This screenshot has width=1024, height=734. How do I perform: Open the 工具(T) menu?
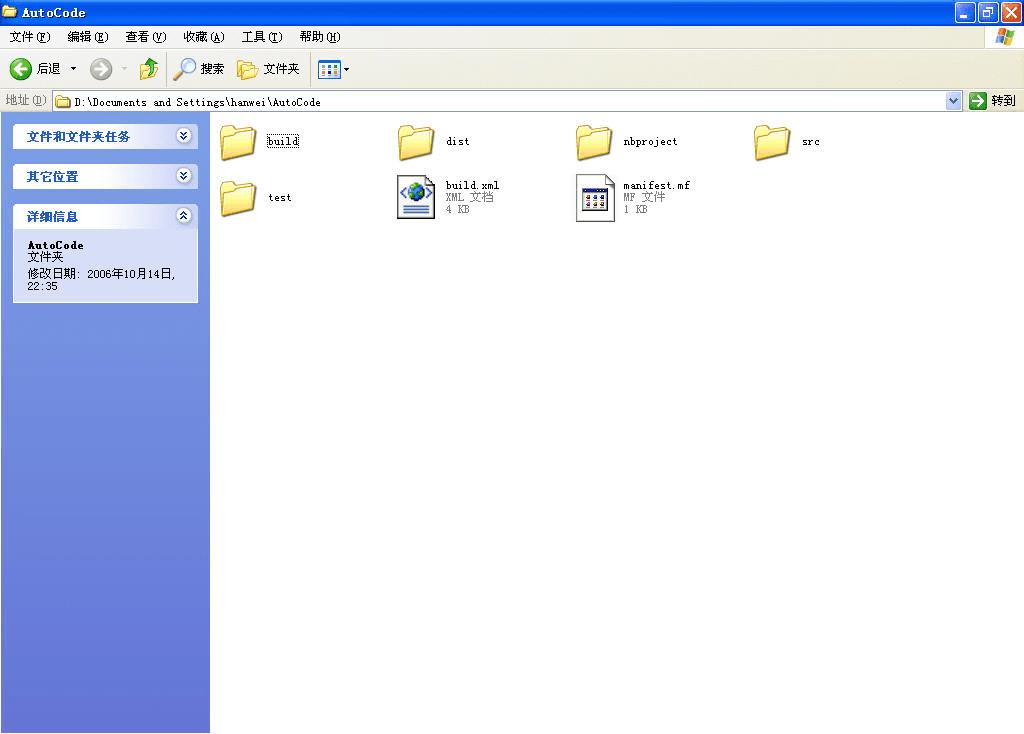tap(262, 37)
